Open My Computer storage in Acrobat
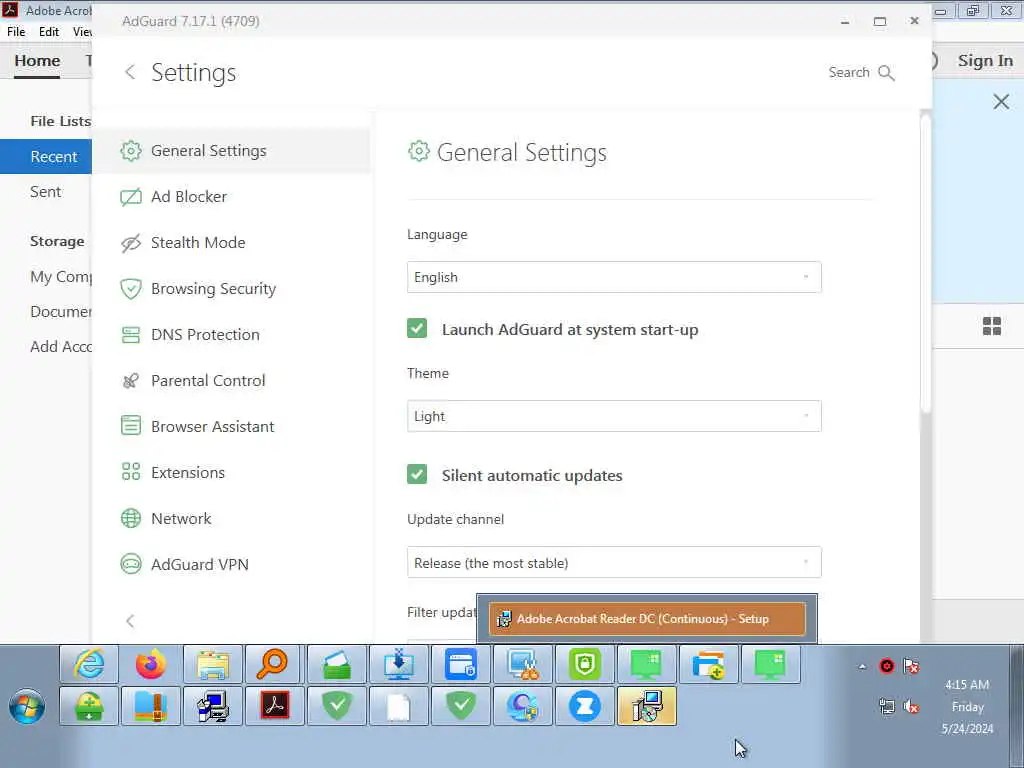Screen dimensions: 1024x768 61,277
